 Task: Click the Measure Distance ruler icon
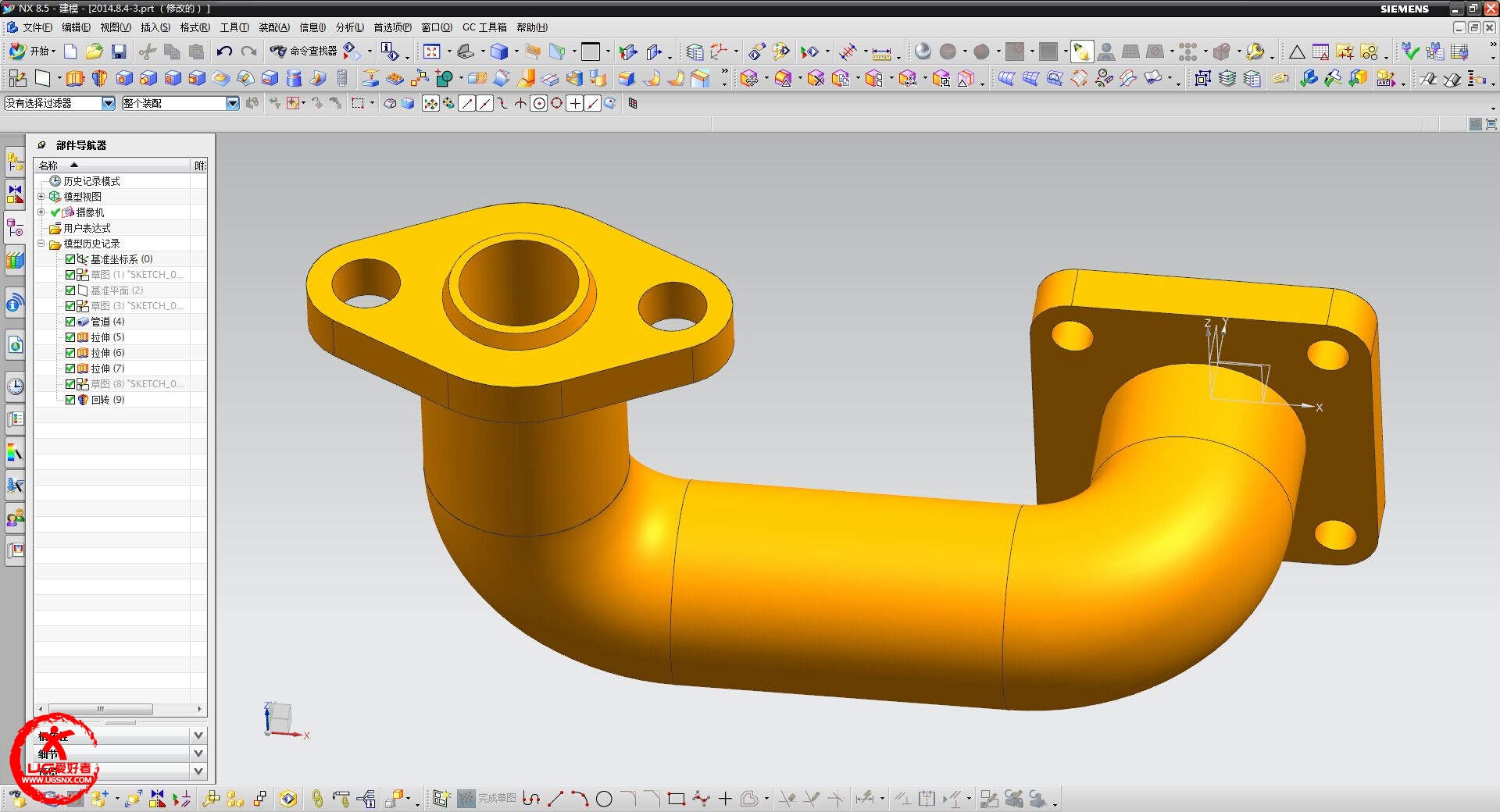(x=881, y=52)
